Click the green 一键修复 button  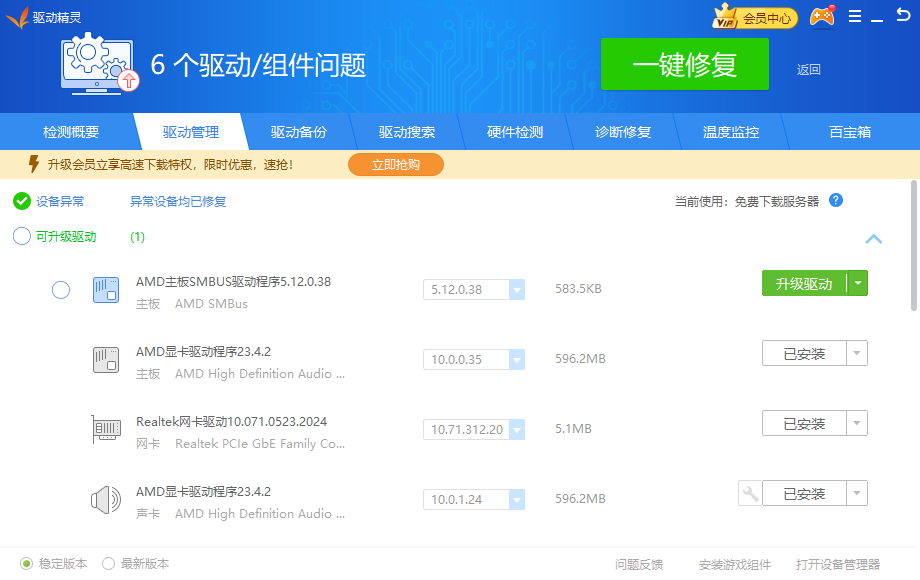point(685,65)
